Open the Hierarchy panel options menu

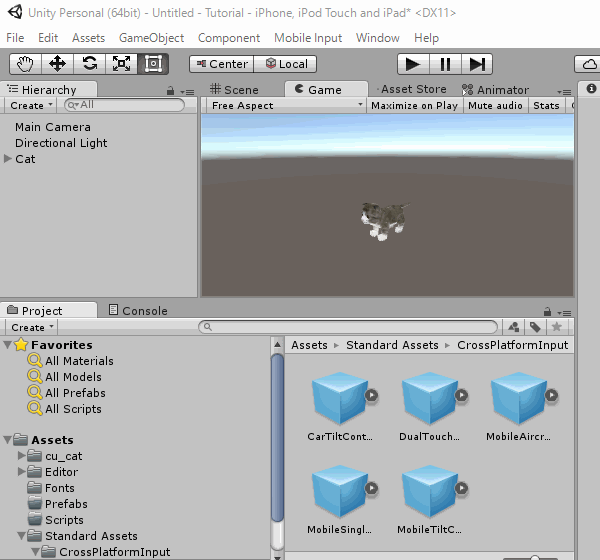[188, 92]
